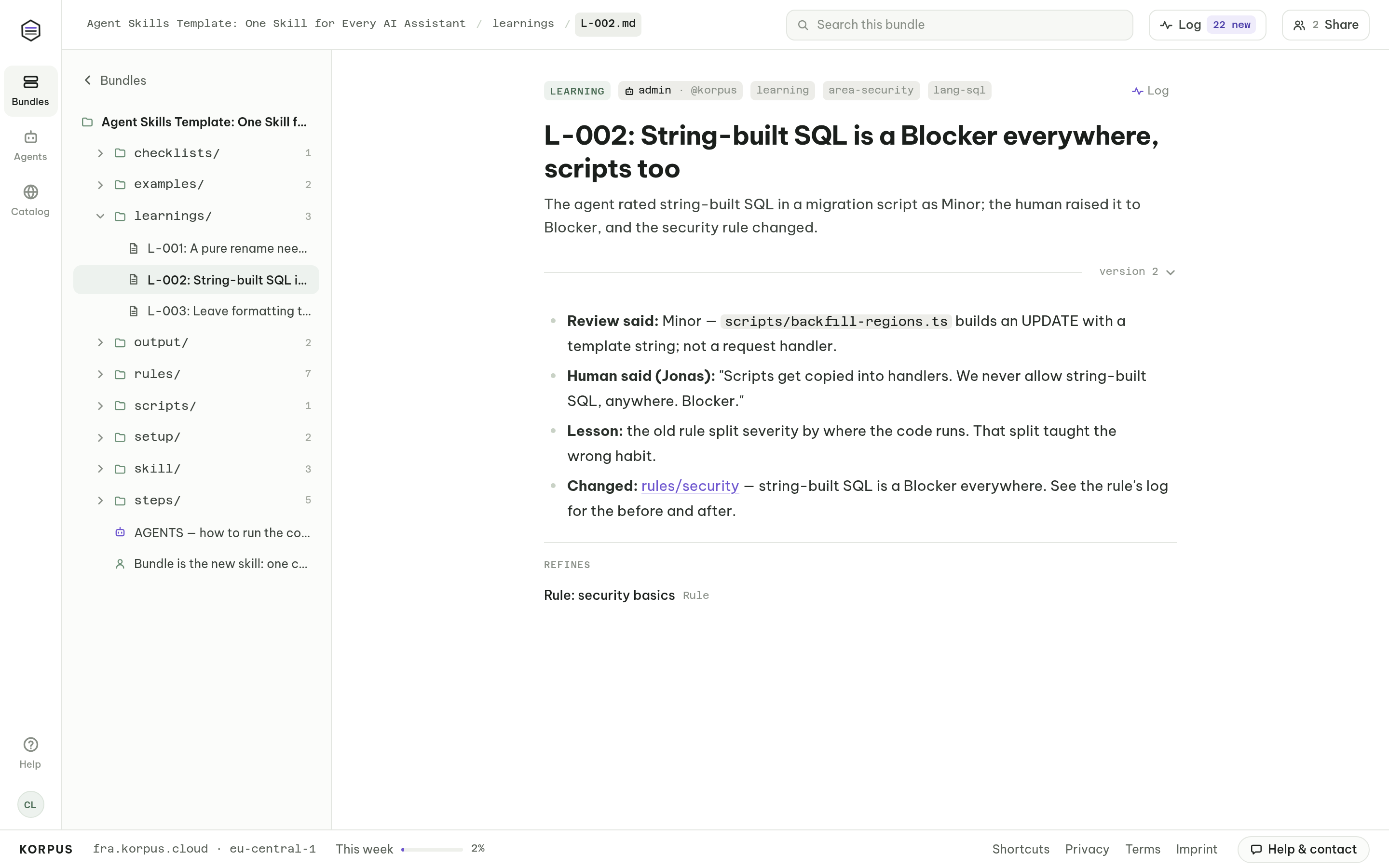Viewport: 1389px width, 868px height.
Task: Follow the rules/security link
Action: [690, 486]
